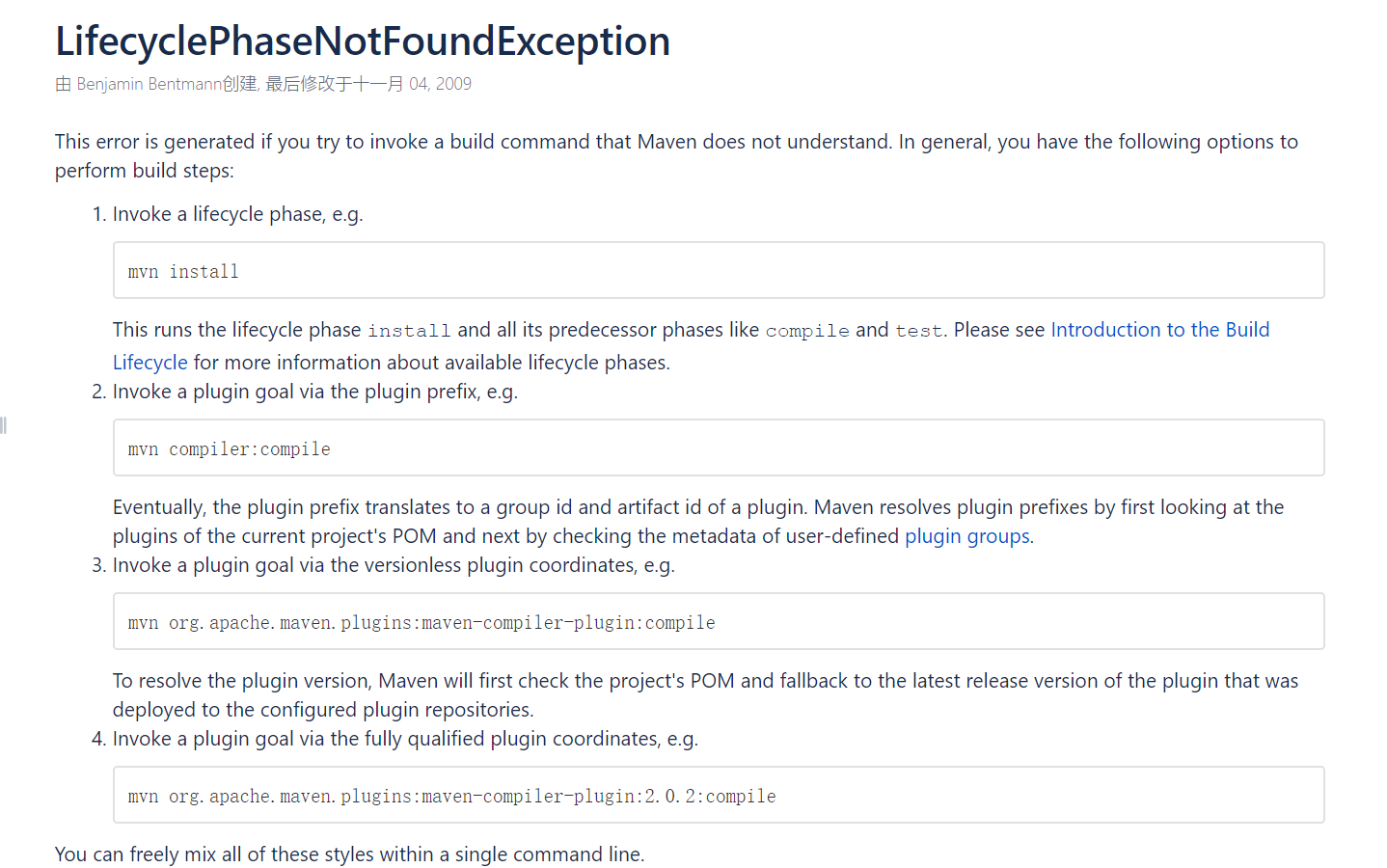Click the versionless maven-compiler-plugin:compile code block
Screen dimensions: 1387x868
[x=718, y=622]
